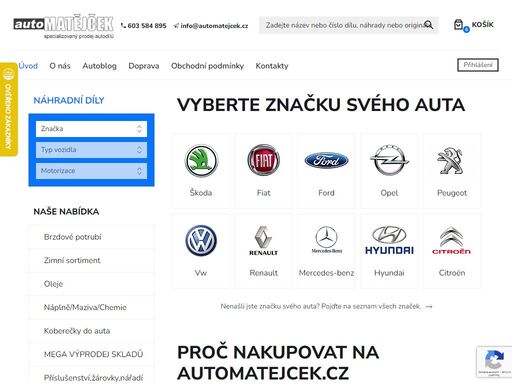Click the phone number 603 584 895

pyautogui.click(x=144, y=26)
